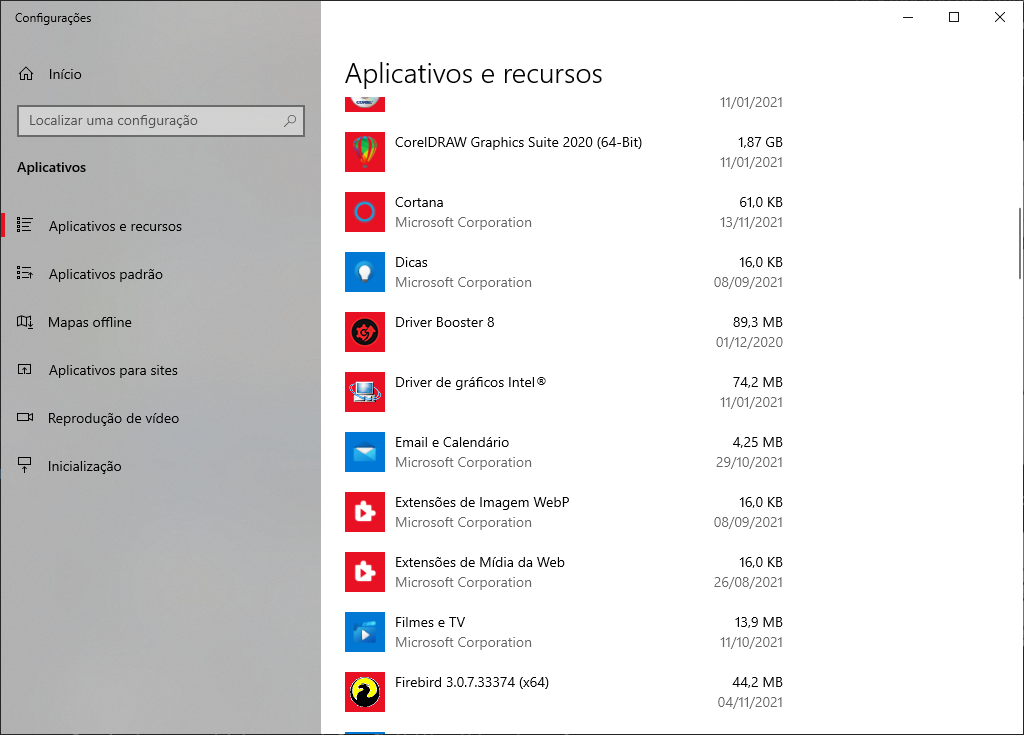Screen dimensions: 1024x735
Task: Click the search magnifier icon
Action: (x=290, y=120)
